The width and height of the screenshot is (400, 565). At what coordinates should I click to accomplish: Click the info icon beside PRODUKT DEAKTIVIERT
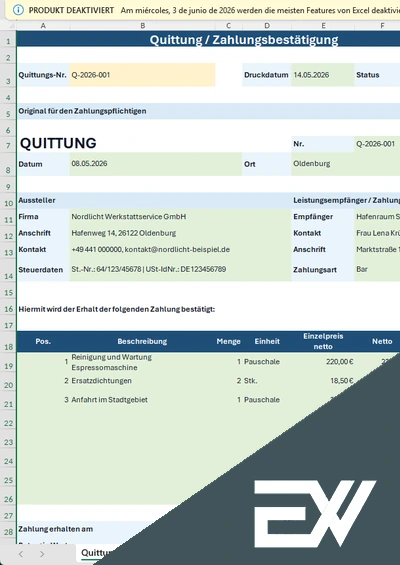(x=18, y=10)
